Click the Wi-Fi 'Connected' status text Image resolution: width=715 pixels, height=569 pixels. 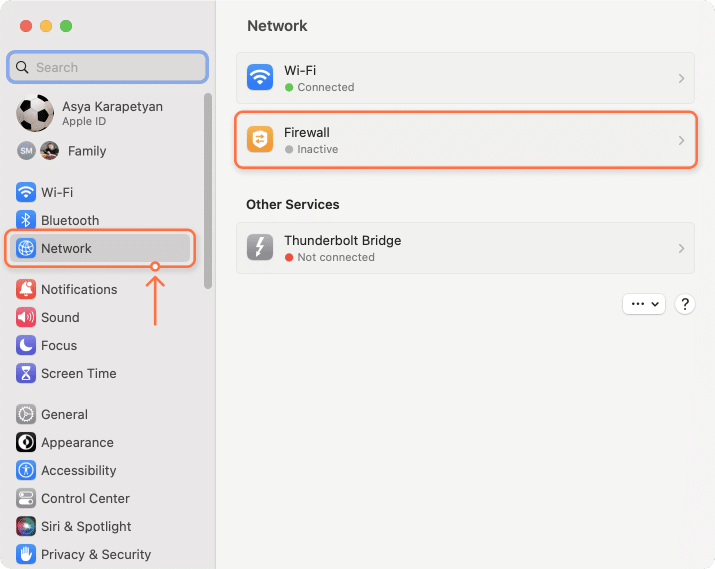[326, 87]
